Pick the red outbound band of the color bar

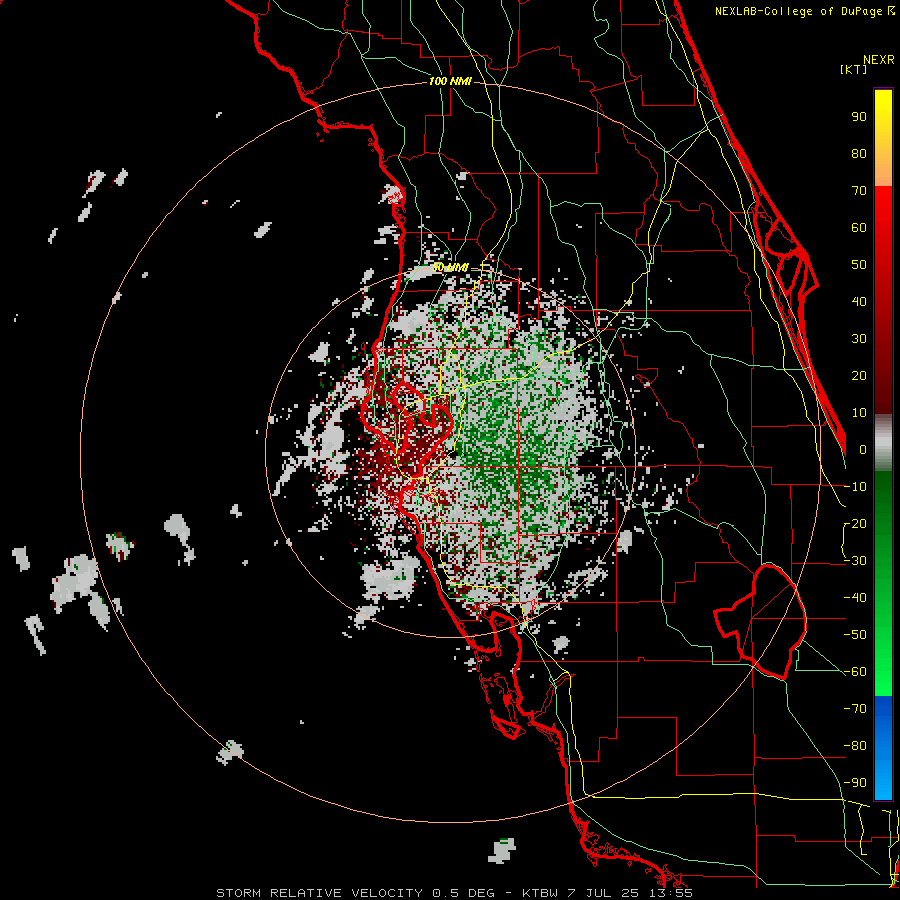pyautogui.click(x=883, y=300)
